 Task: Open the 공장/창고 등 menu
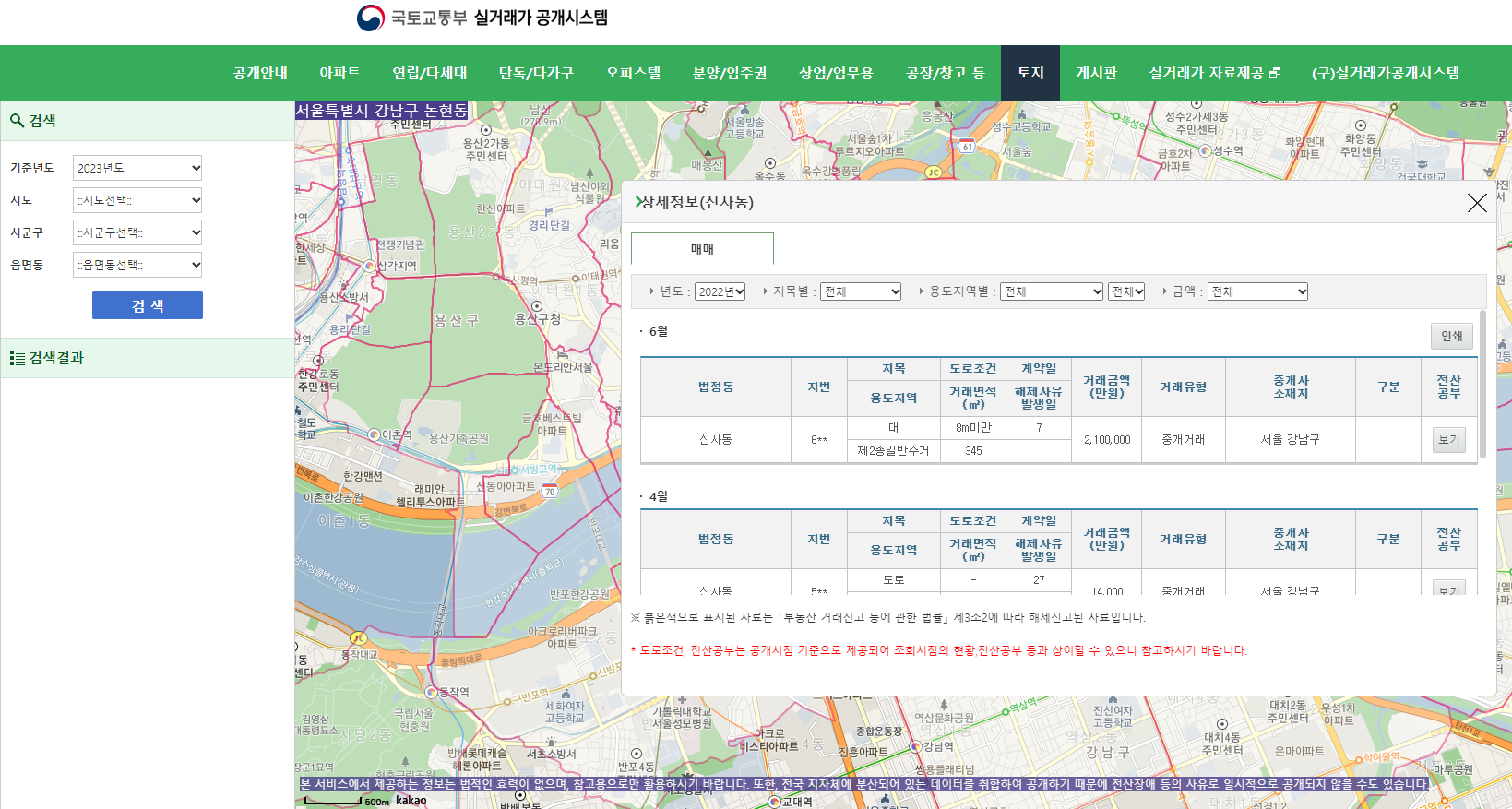pyautogui.click(x=946, y=73)
